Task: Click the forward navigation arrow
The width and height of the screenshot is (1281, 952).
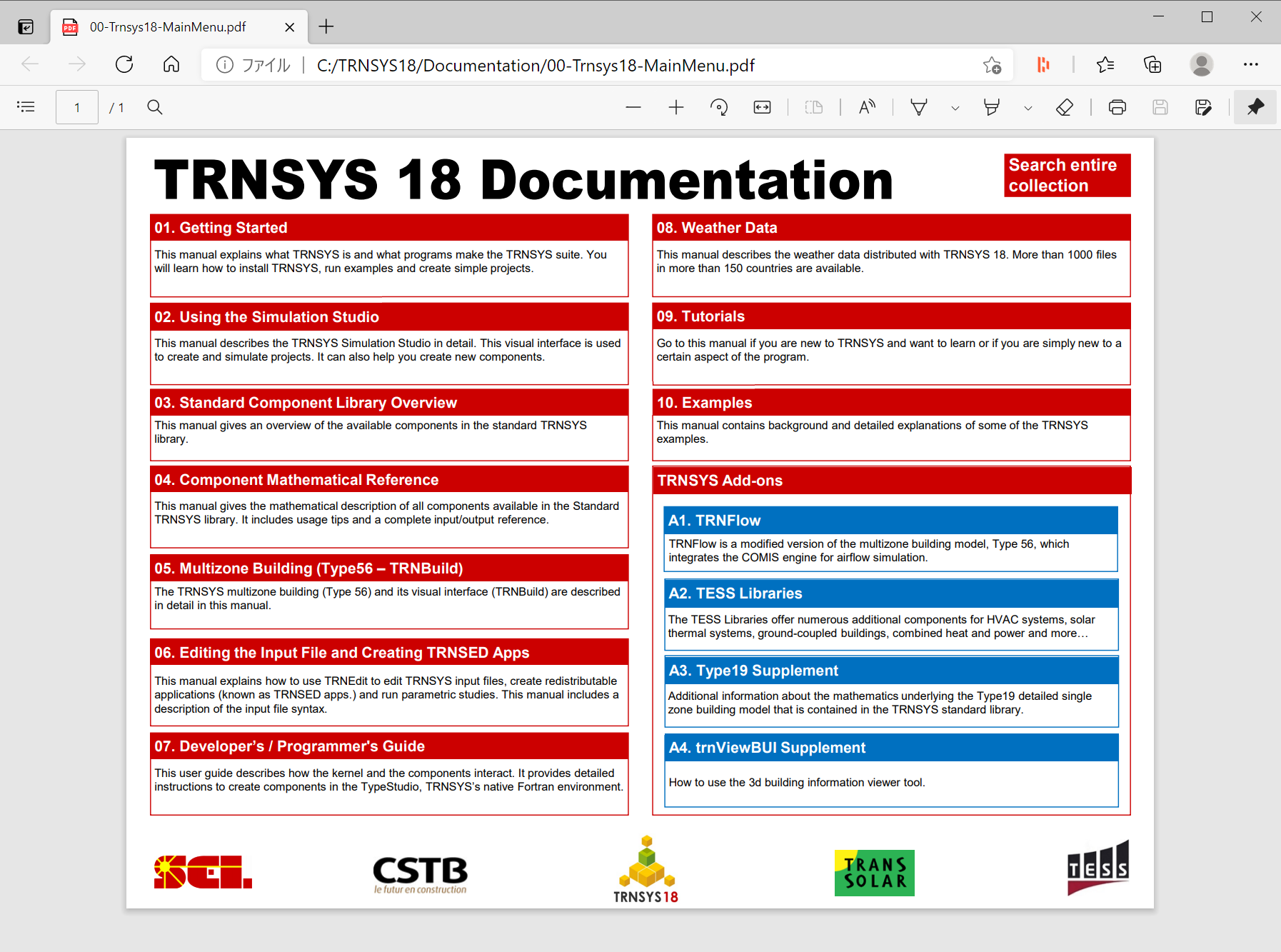Action: (77, 64)
